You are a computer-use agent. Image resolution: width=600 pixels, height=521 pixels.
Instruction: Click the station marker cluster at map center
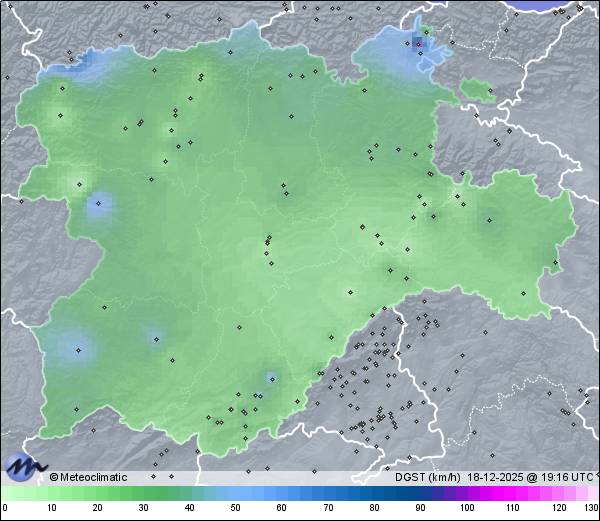pyautogui.click(x=268, y=241)
